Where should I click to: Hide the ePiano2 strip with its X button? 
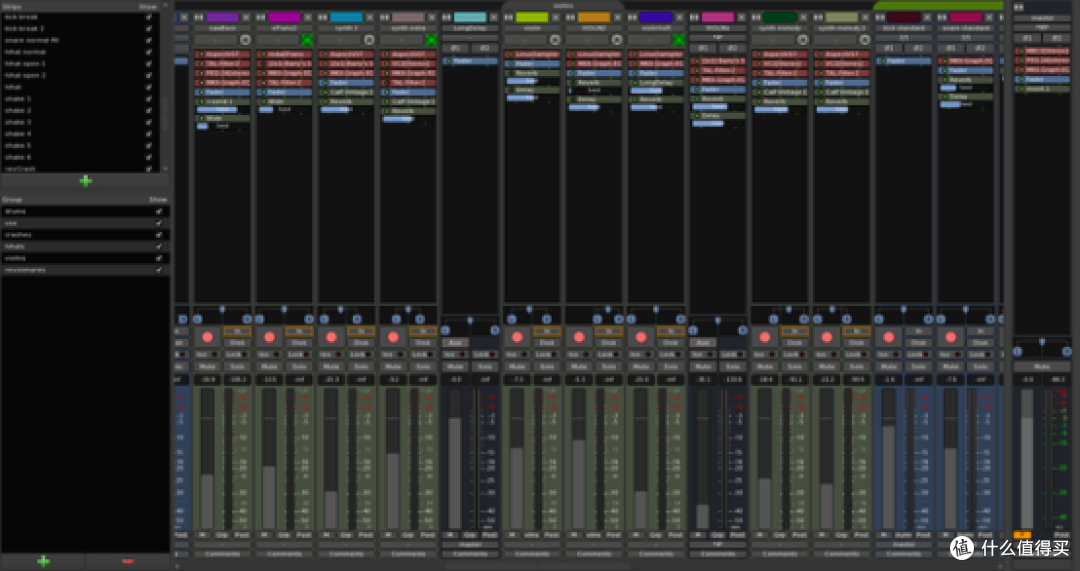(307, 17)
